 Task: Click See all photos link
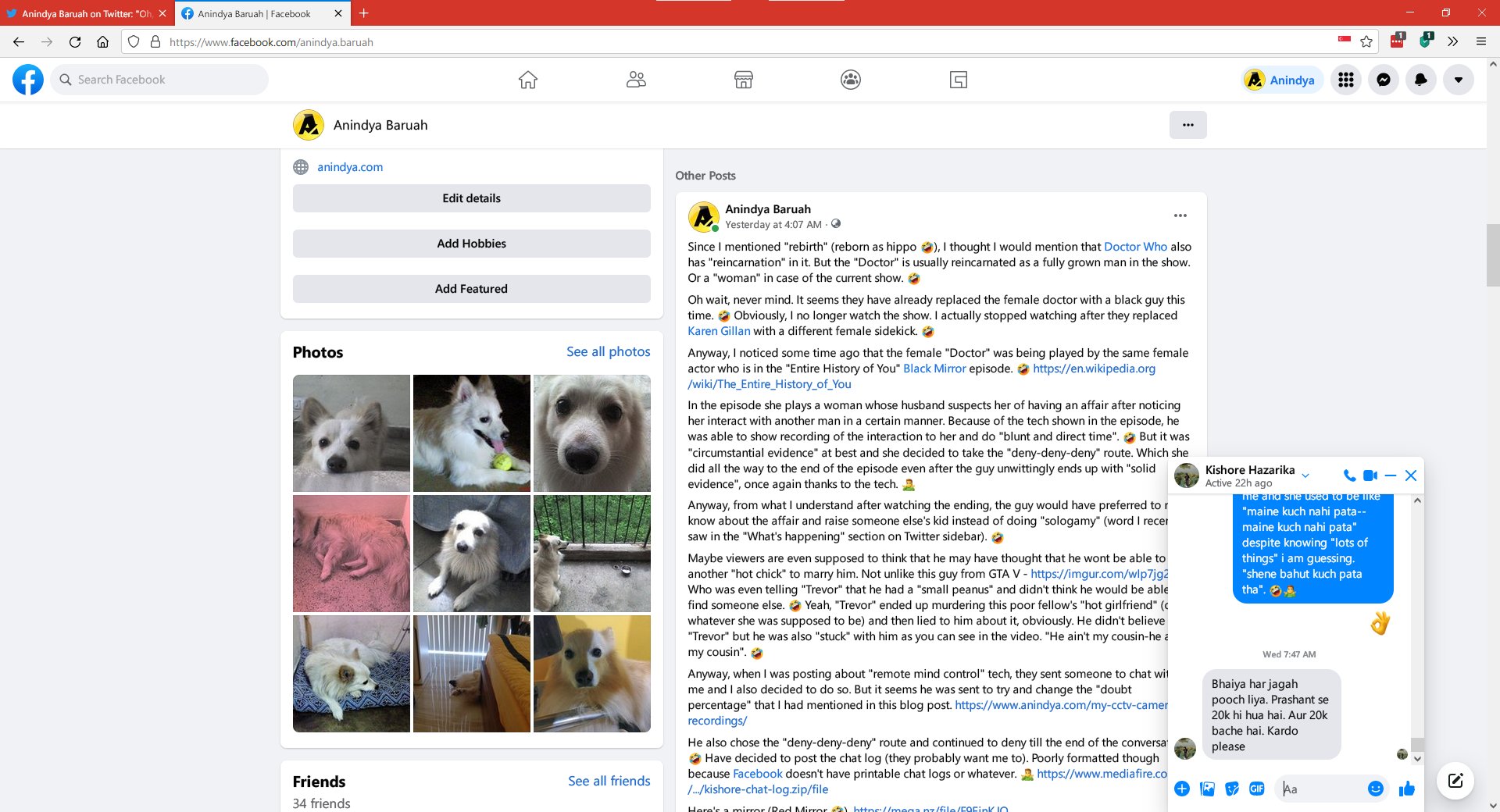[x=609, y=351]
